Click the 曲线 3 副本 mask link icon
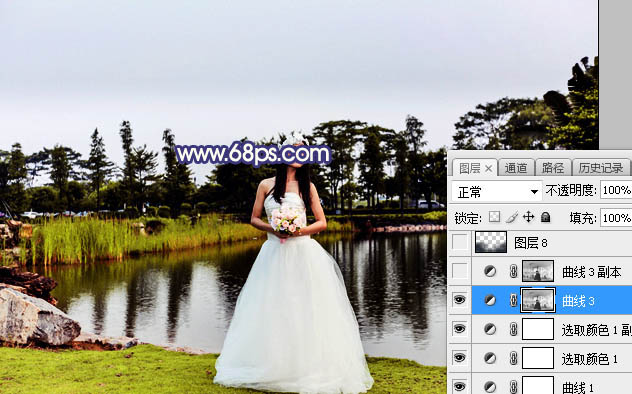Image resolution: width=632 pixels, height=394 pixels. click(513, 271)
